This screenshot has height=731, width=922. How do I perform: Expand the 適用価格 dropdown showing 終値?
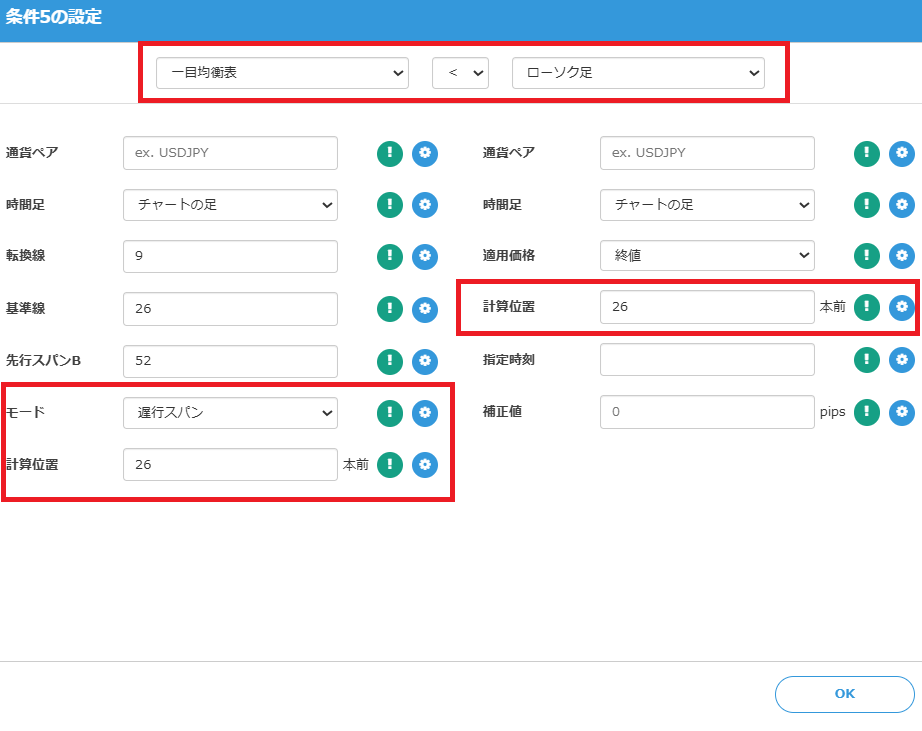pyautogui.click(x=707, y=256)
